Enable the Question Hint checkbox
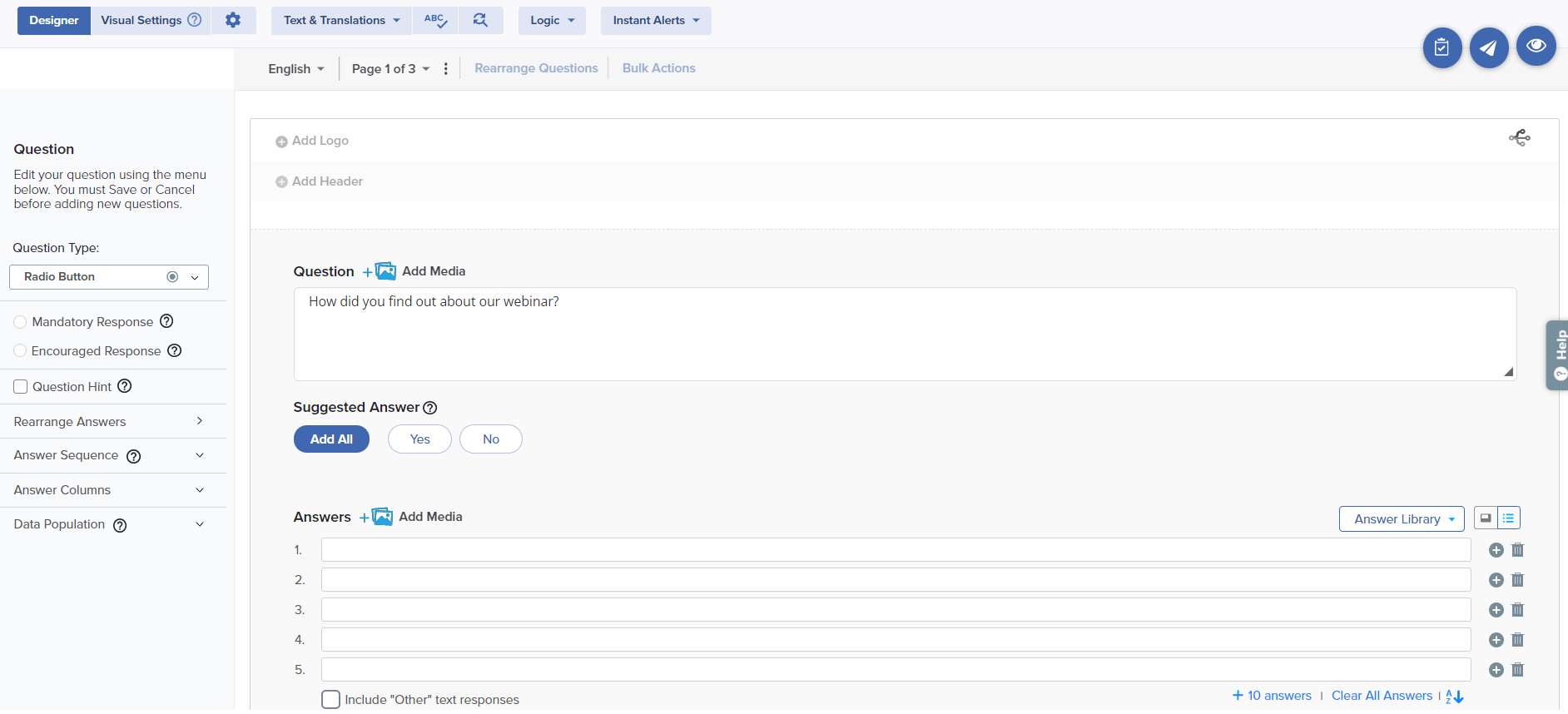 (21, 387)
